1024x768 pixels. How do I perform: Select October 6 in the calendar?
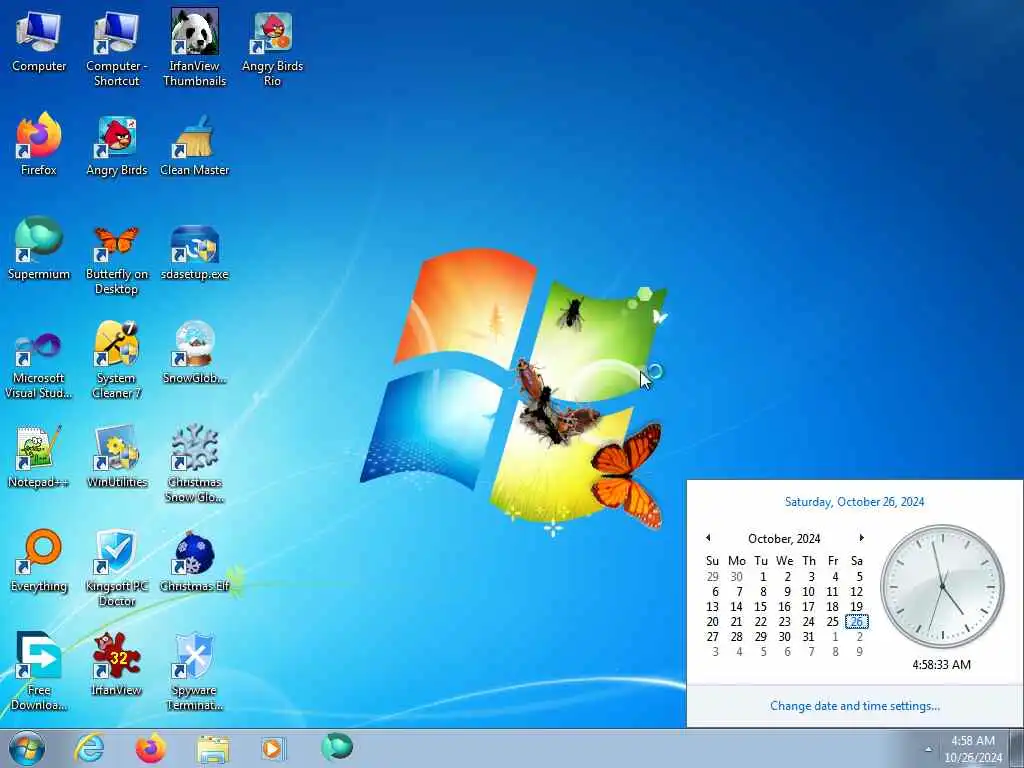point(714,592)
